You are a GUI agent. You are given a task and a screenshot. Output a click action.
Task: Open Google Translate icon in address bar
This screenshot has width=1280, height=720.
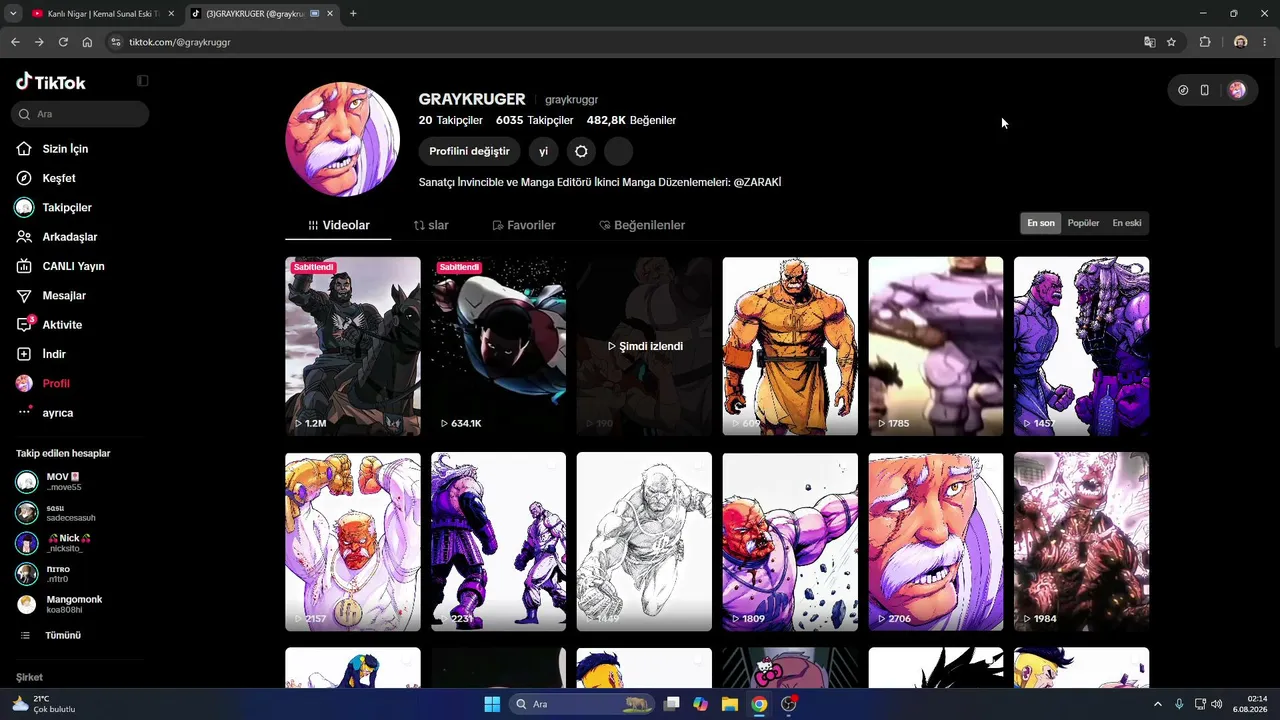(1150, 42)
